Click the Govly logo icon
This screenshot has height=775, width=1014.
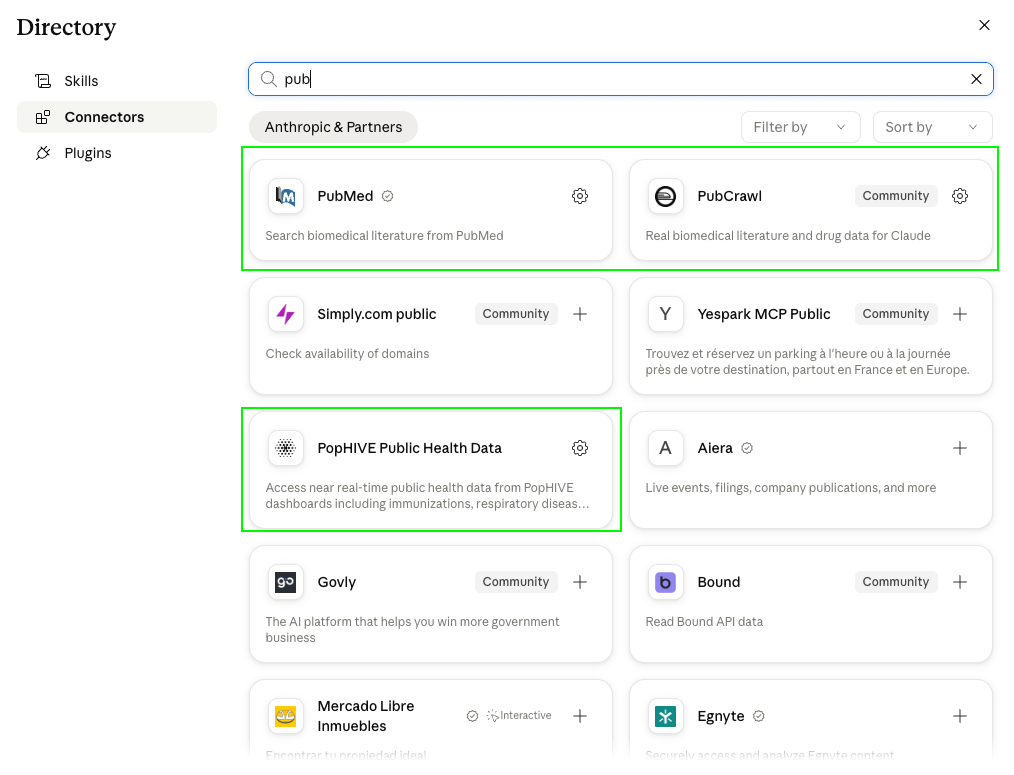coord(286,582)
